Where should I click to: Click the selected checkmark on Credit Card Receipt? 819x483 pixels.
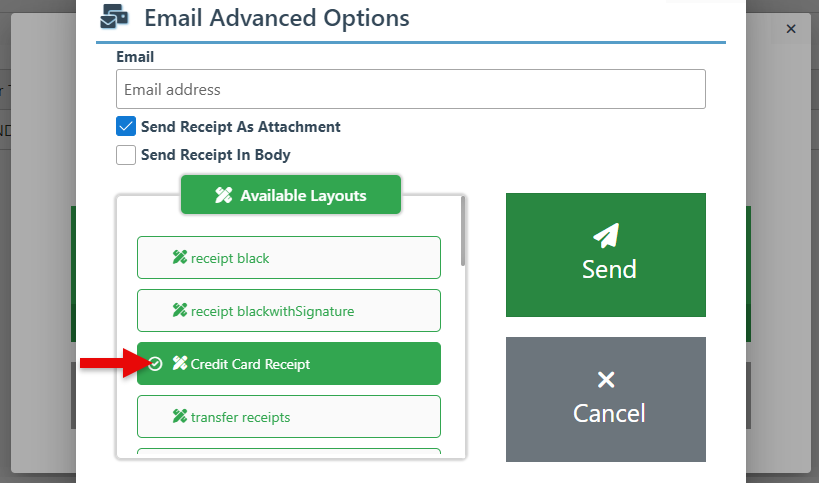tap(155, 364)
